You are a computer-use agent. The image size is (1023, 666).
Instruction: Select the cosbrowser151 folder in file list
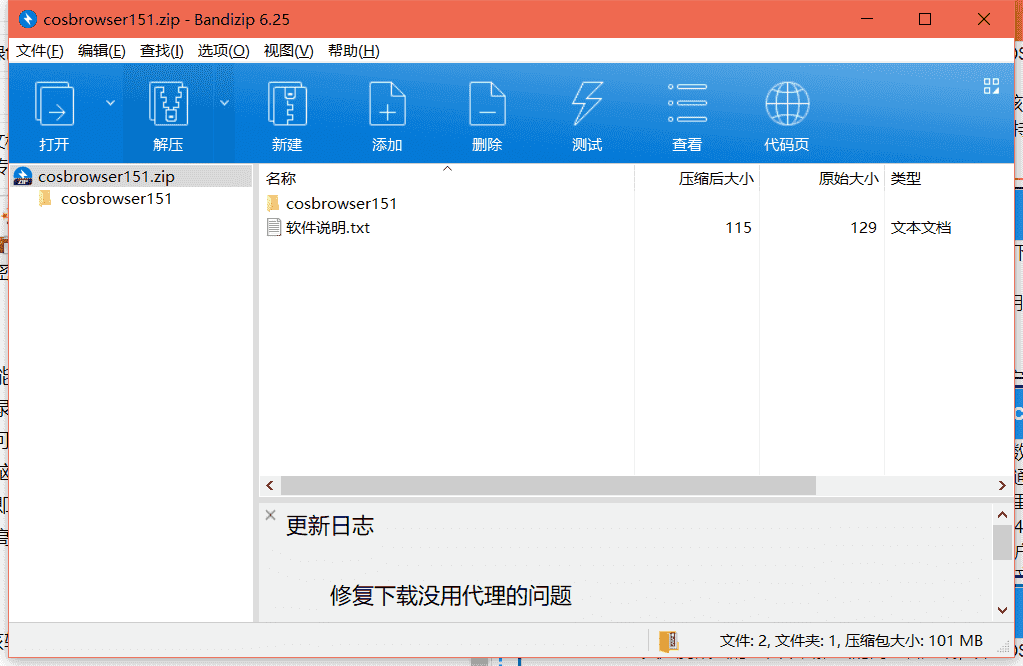(341, 204)
